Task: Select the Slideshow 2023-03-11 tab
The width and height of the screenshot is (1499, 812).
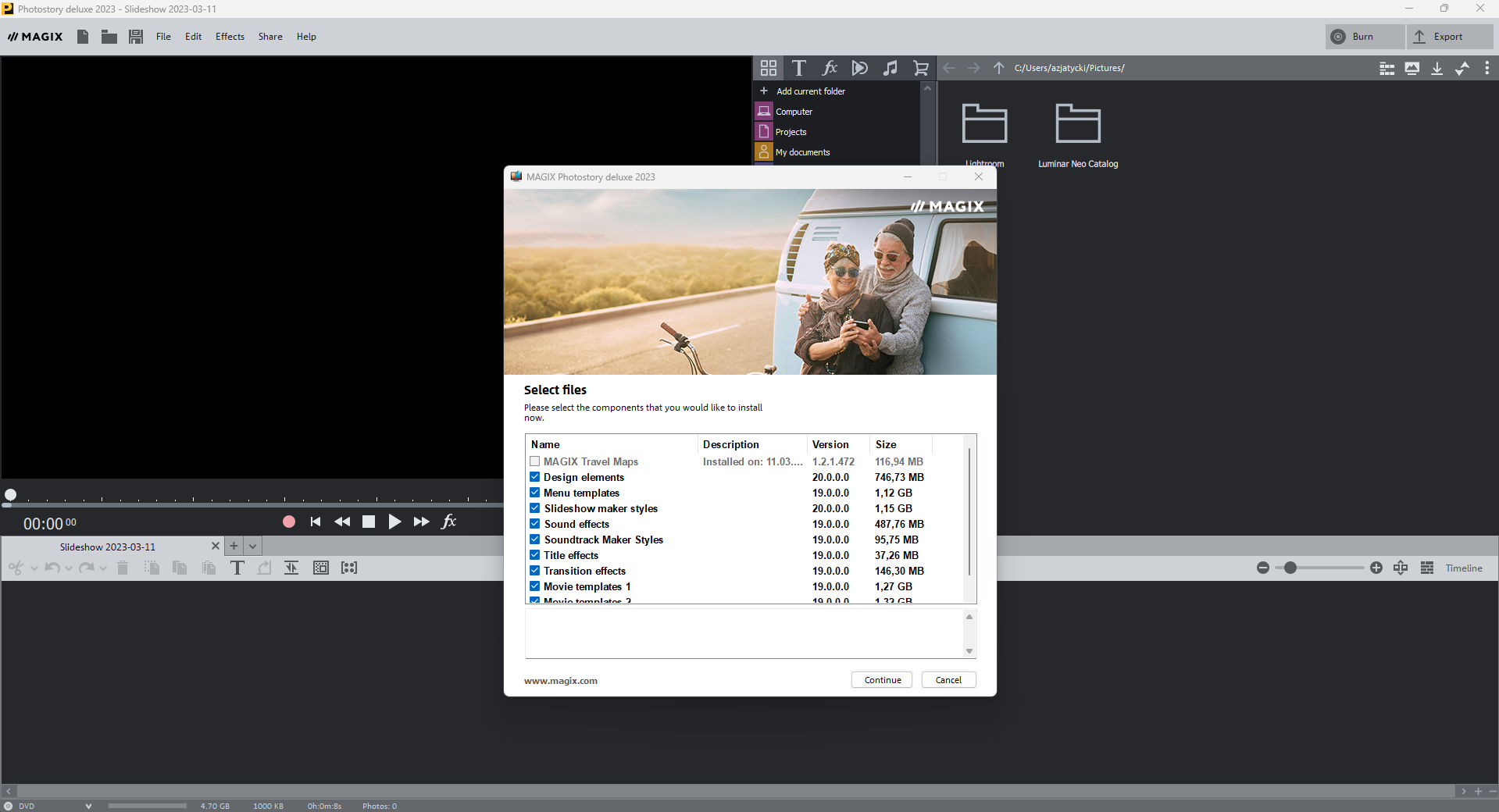Action: coord(108,547)
